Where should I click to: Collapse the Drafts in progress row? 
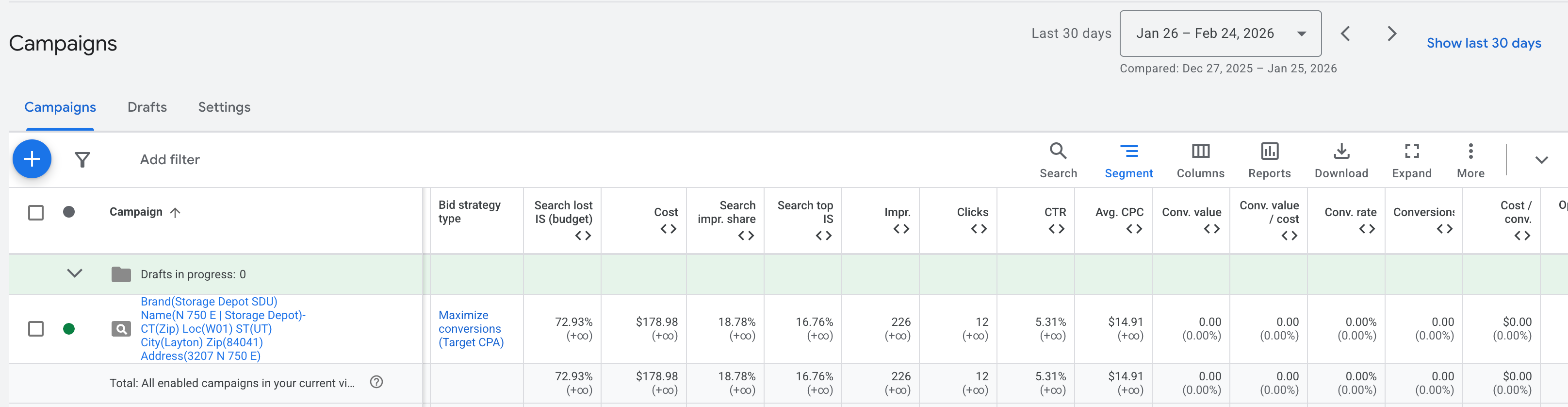click(x=74, y=273)
